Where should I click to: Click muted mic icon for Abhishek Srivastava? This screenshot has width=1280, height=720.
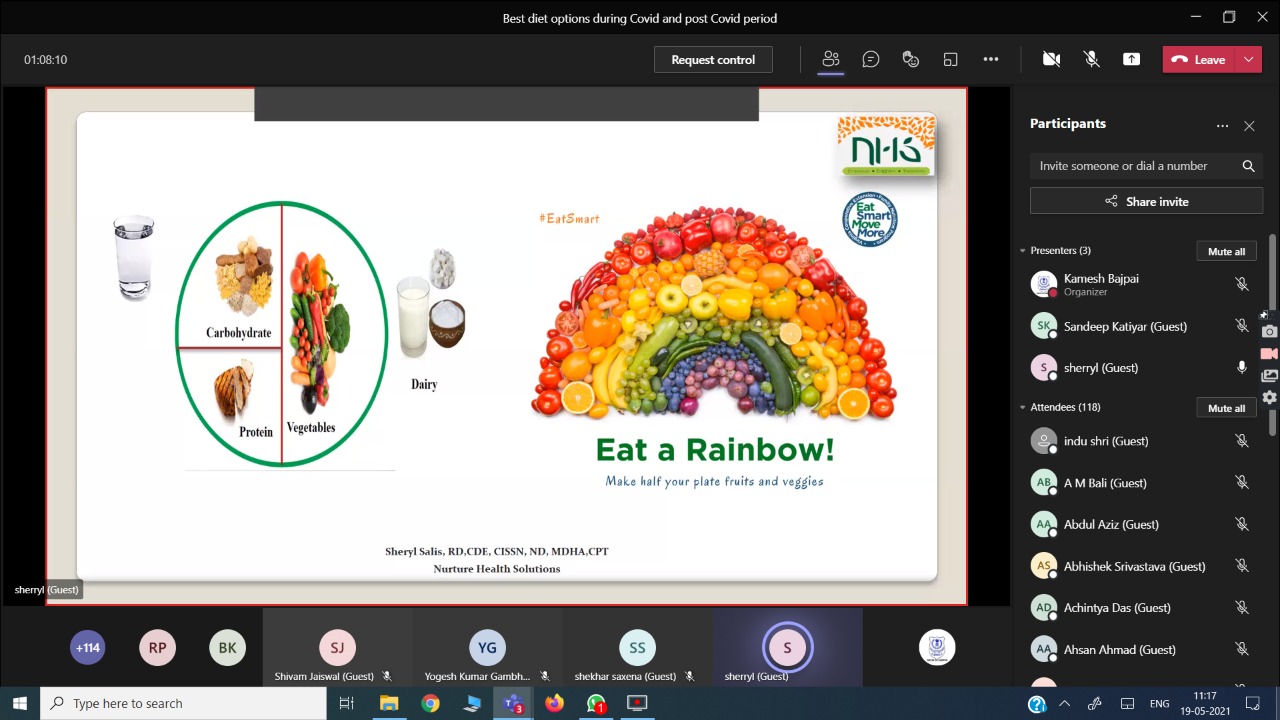point(1242,566)
